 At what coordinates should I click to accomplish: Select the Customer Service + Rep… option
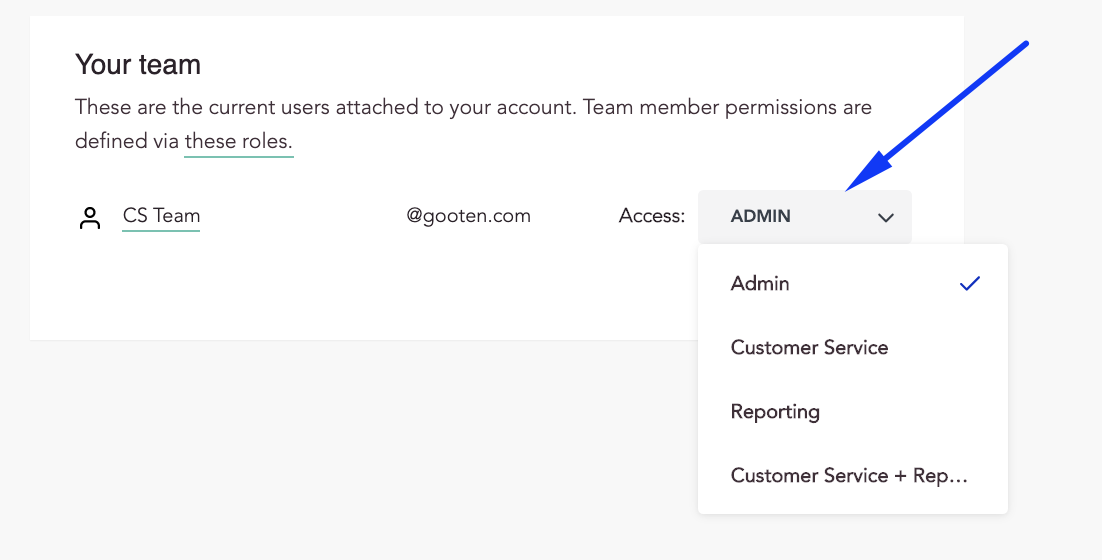coord(849,476)
